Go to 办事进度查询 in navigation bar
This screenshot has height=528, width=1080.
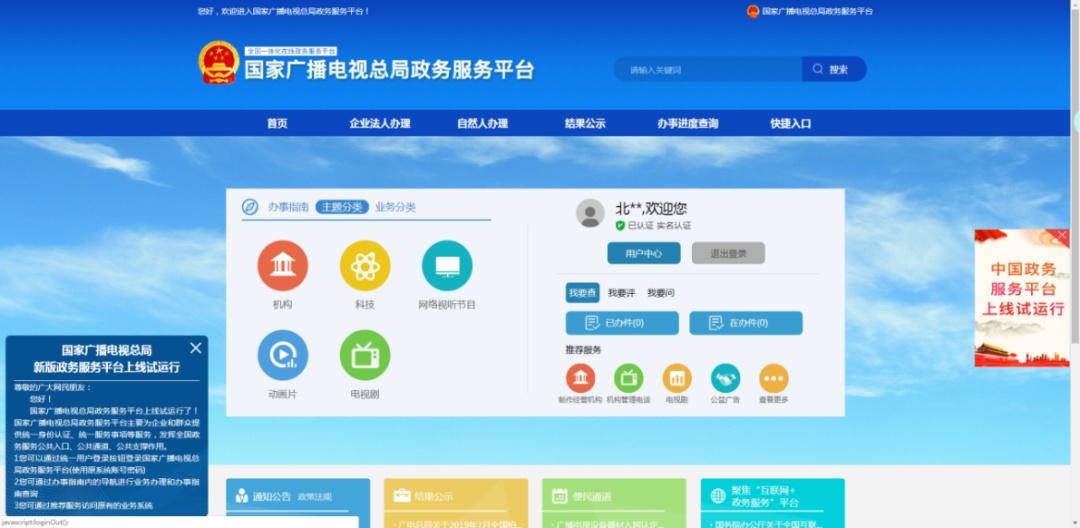(x=687, y=123)
